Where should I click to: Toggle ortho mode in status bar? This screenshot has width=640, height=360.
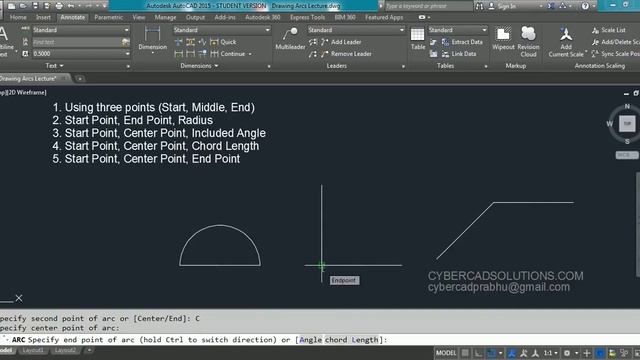(x=478, y=353)
